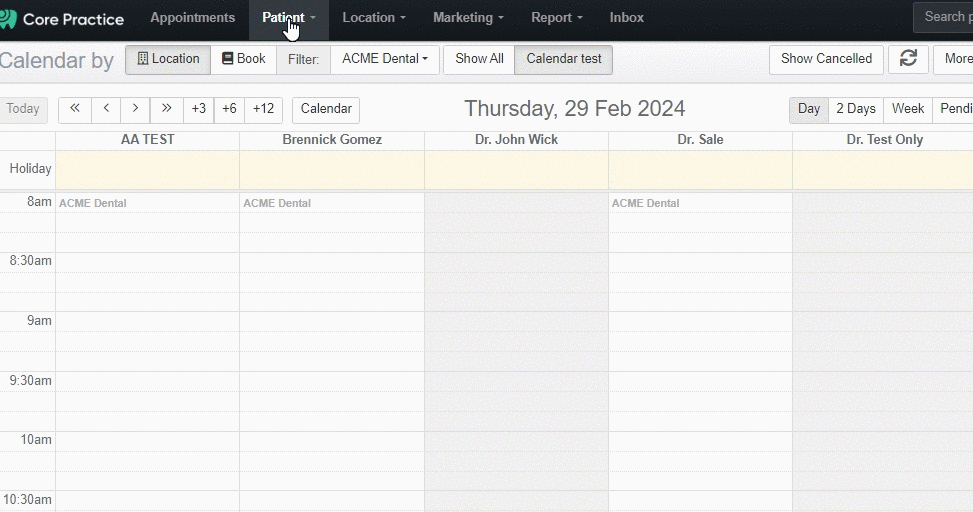
Task: Expand the Marketing menu
Action: pos(468,18)
